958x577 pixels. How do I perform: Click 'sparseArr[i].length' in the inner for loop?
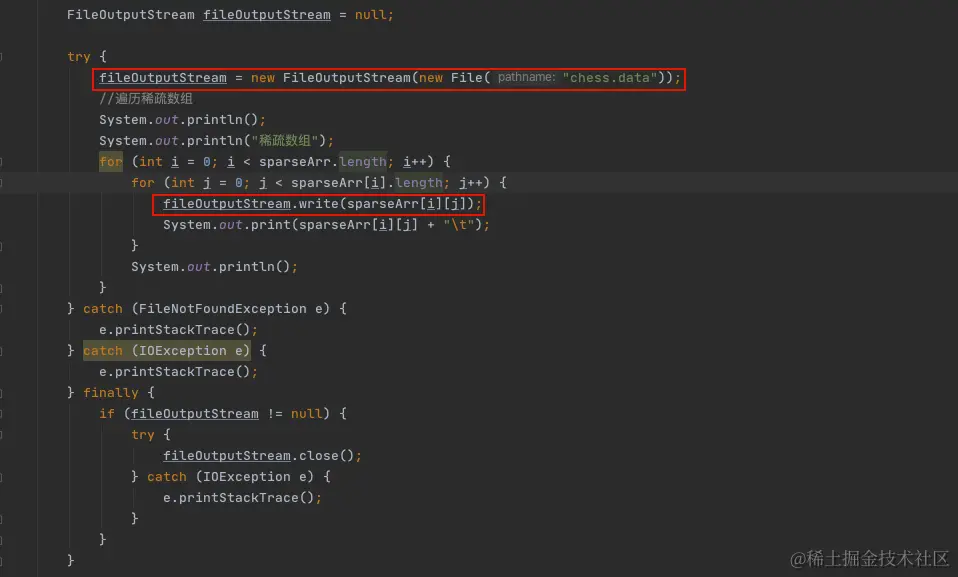[367, 183]
